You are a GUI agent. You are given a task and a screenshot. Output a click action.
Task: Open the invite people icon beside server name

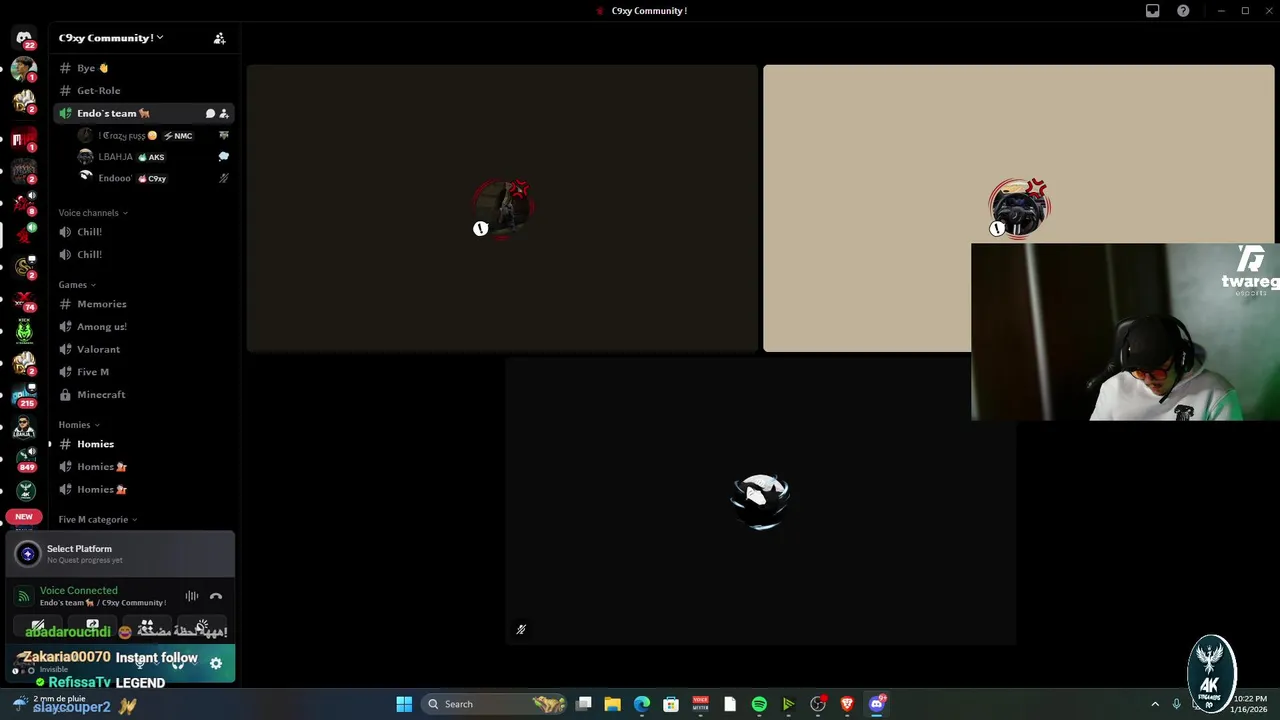pyautogui.click(x=219, y=38)
